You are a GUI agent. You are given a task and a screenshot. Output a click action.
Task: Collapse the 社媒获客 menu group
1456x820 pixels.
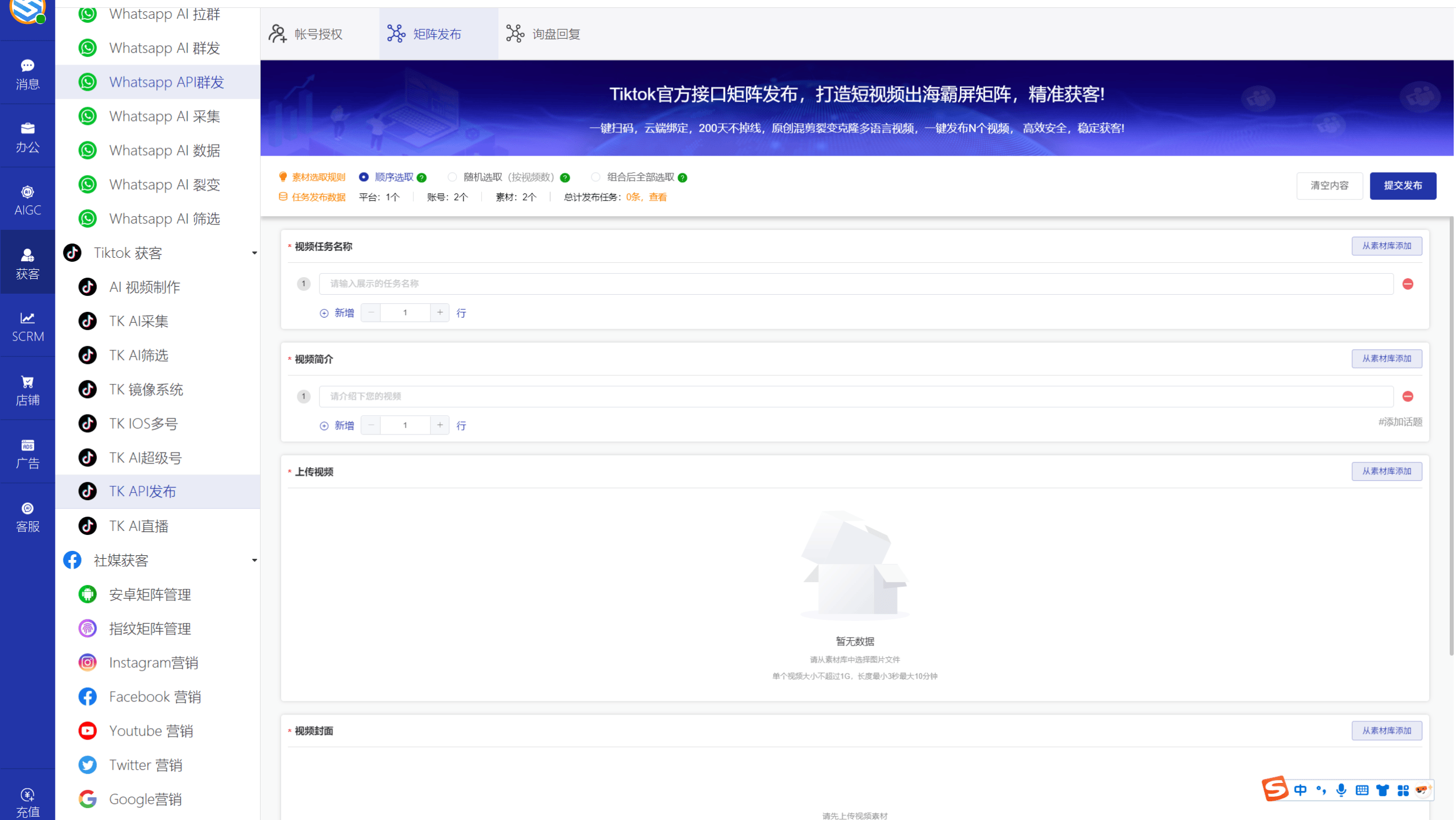pos(254,560)
